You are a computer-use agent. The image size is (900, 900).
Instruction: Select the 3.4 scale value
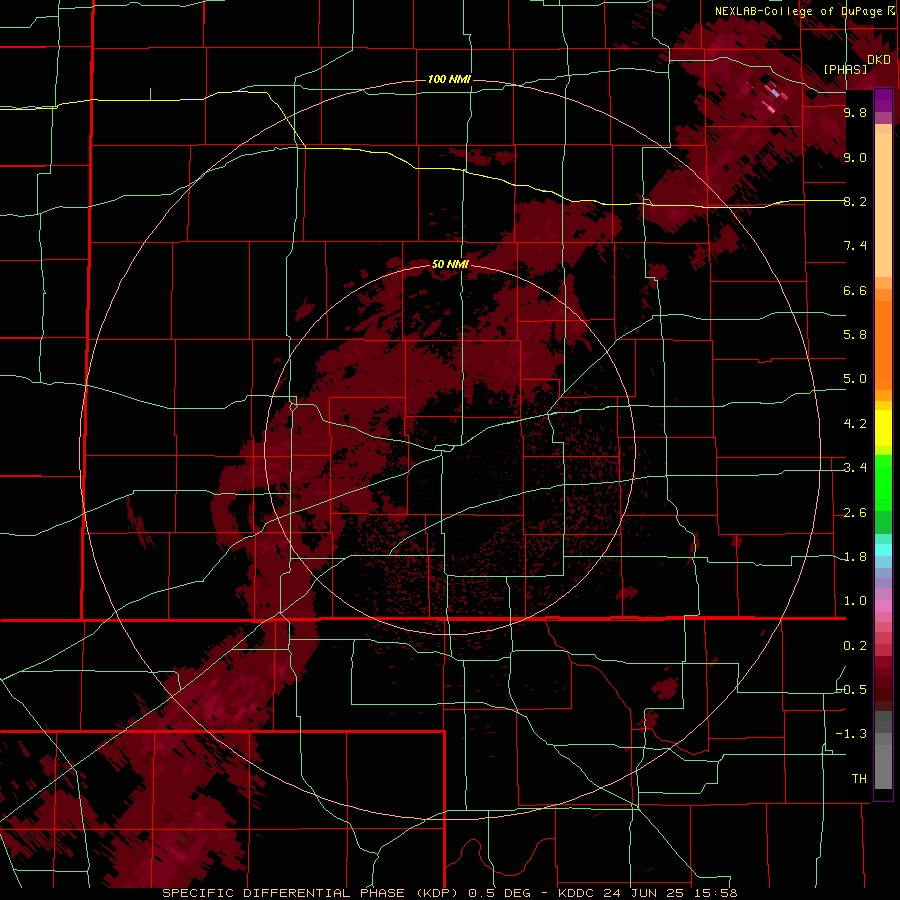(855, 468)
